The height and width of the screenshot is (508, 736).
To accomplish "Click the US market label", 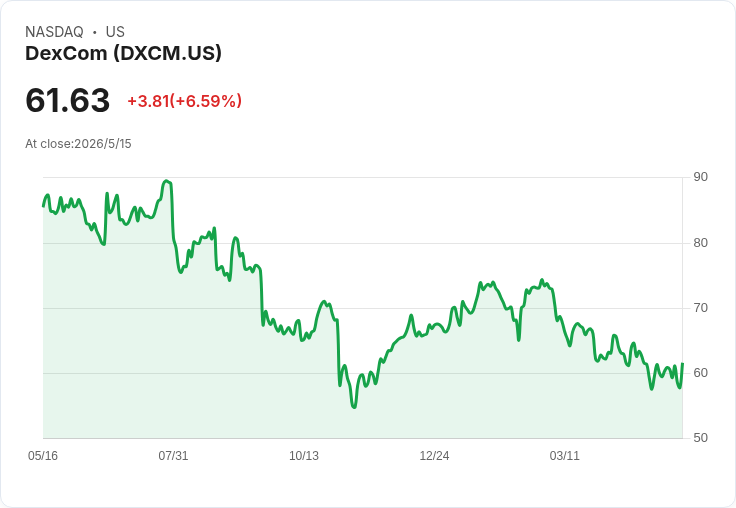I will (x=115, y=32).
